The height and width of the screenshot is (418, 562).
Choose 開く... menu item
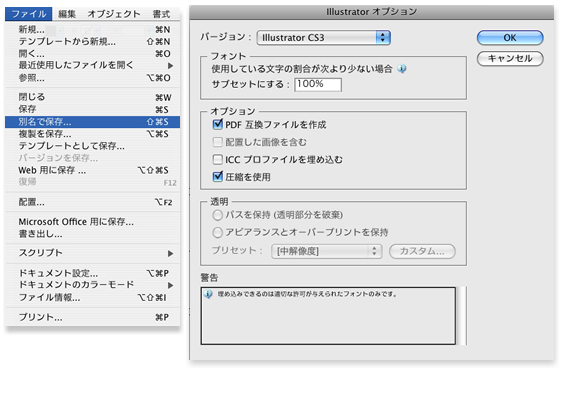[x=92, y=54]
